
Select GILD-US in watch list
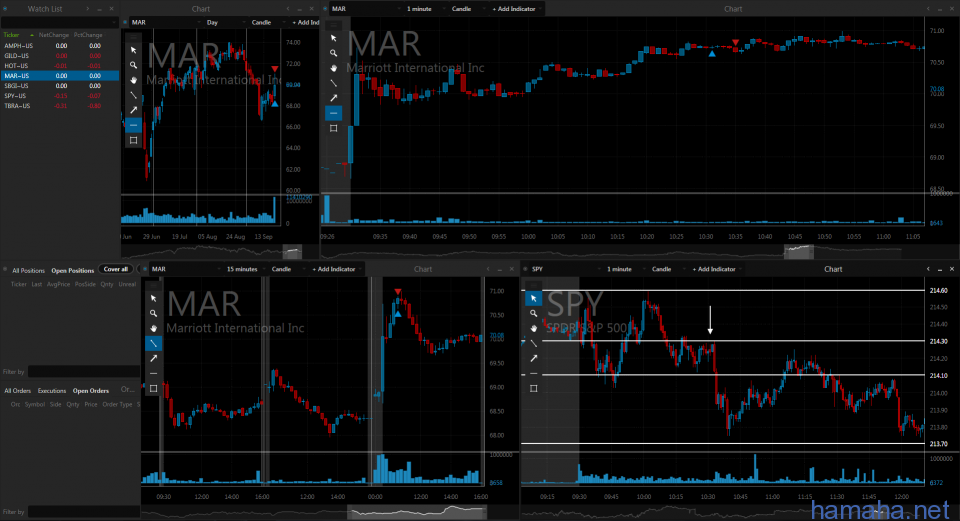tap(59, 56)
